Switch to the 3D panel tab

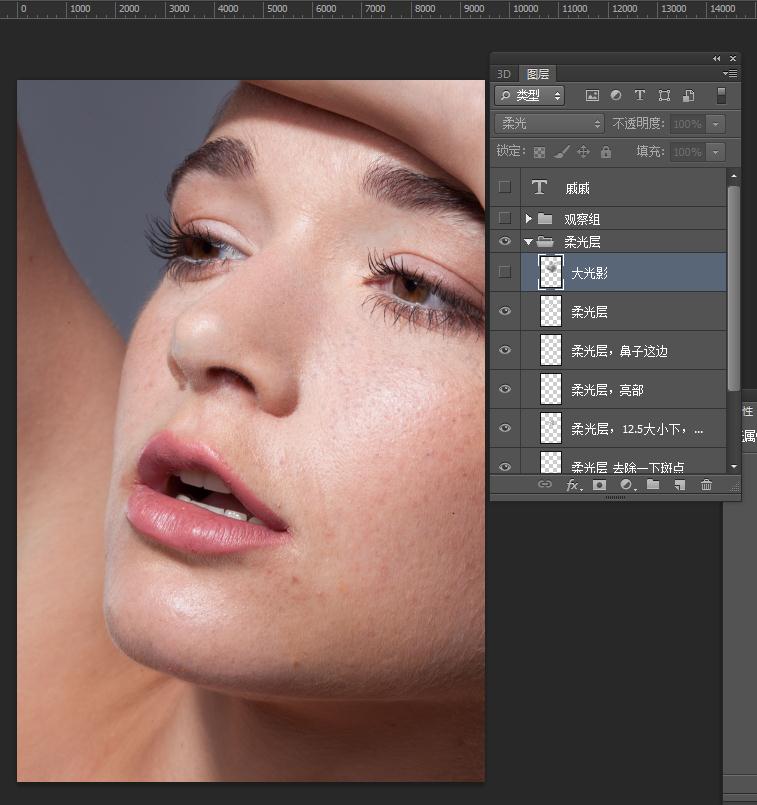(x=504, y=74)
